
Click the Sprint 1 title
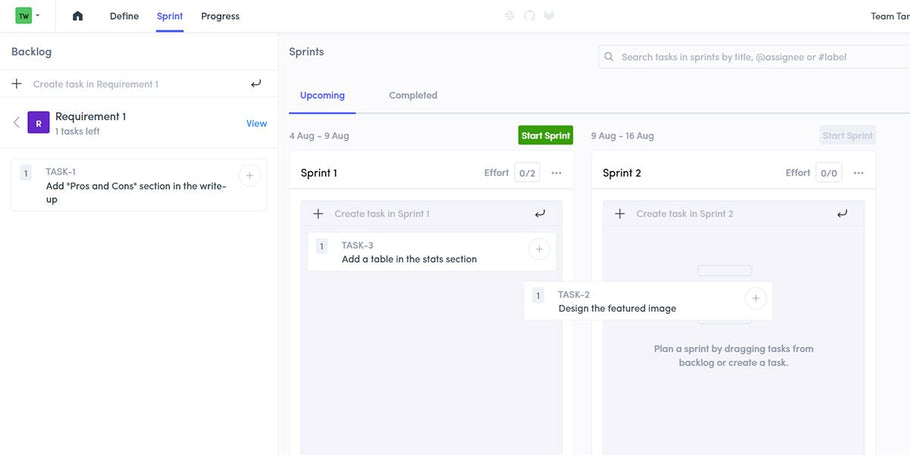[319, 173]
